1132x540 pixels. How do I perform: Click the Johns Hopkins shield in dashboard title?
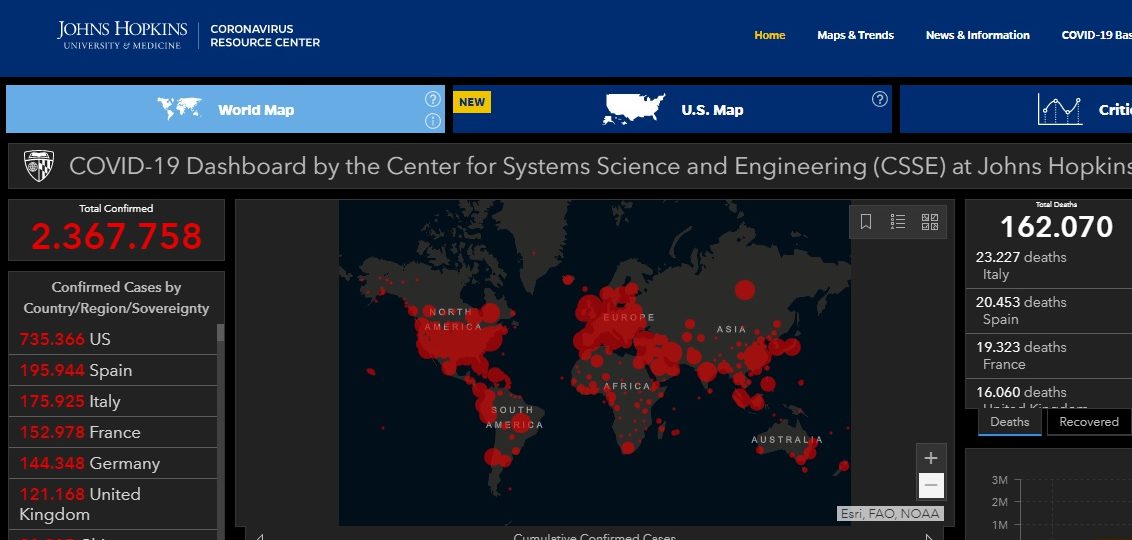pos(38,166)
